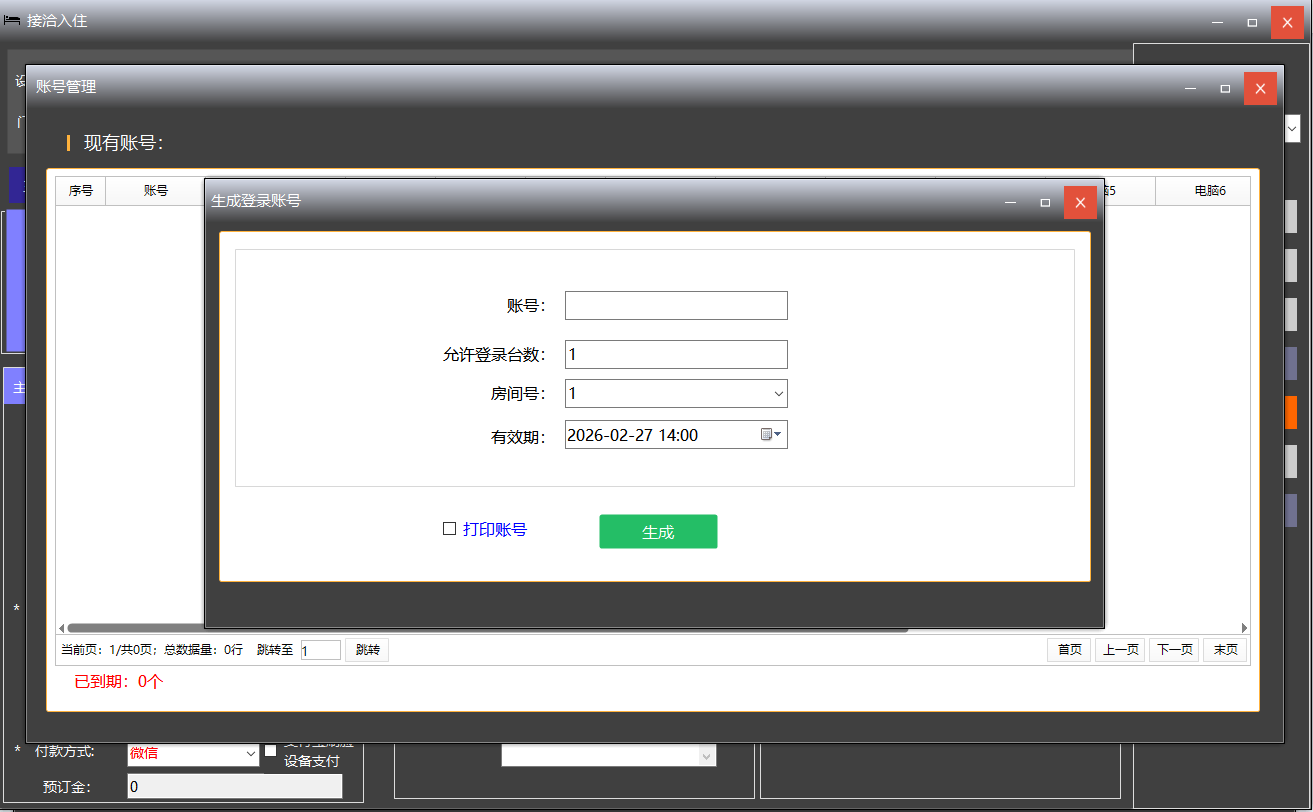Click the 允许登录台数 text field
The width and height of the screenshot is (1313, 812).
tap(676, 355)
